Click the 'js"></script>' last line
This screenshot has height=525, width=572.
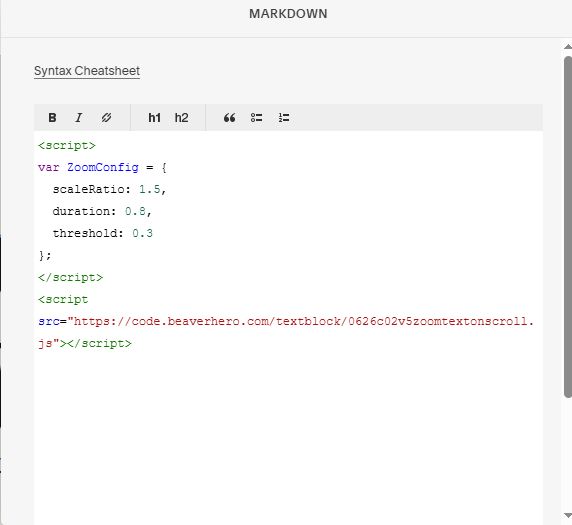click(85, 343)
